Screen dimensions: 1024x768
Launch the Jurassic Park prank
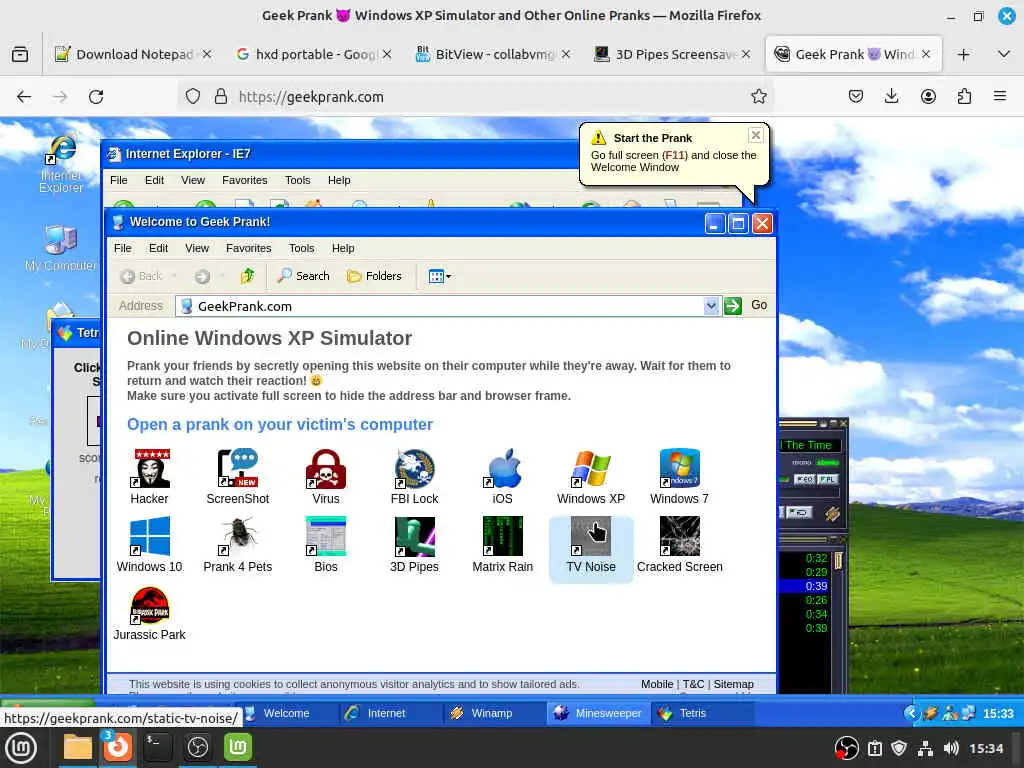click(150, 613)
